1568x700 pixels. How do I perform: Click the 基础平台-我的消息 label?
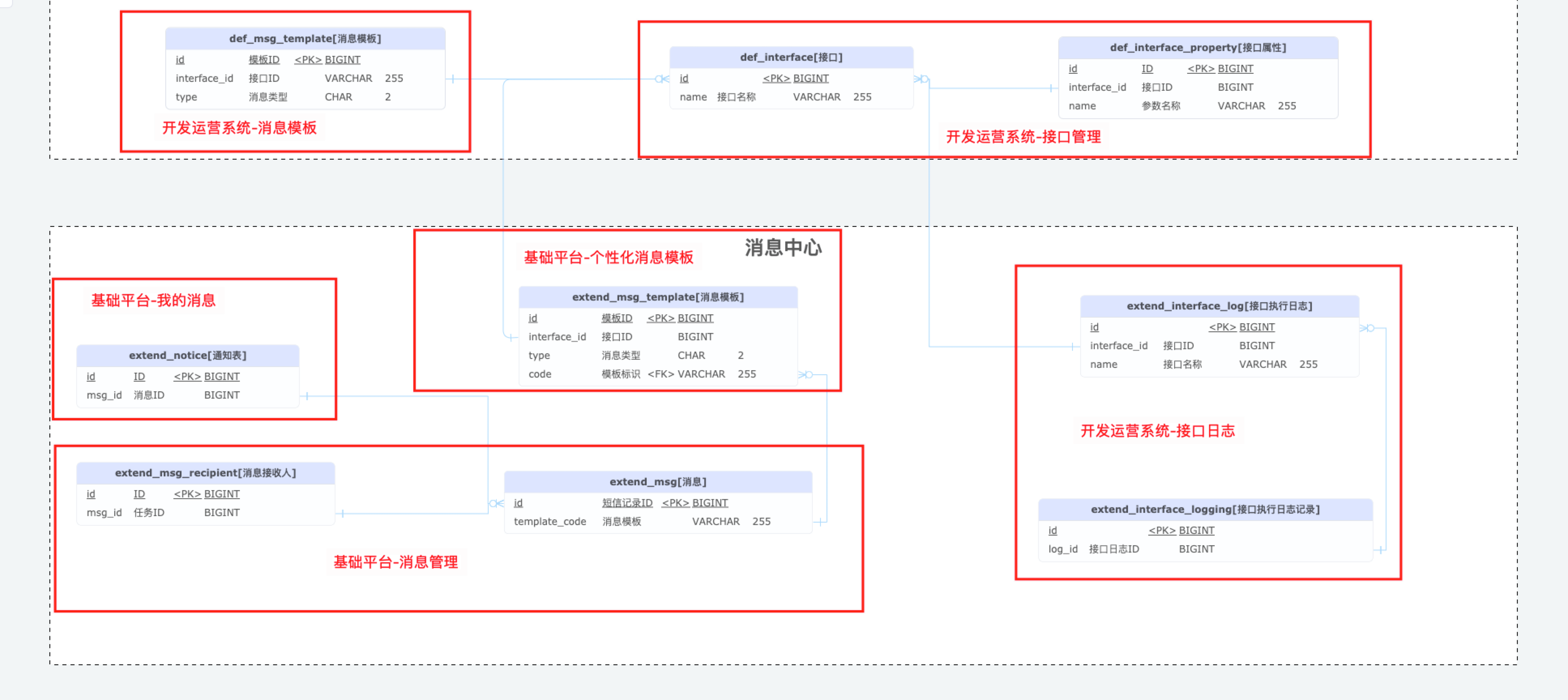(x=154, y=301)
